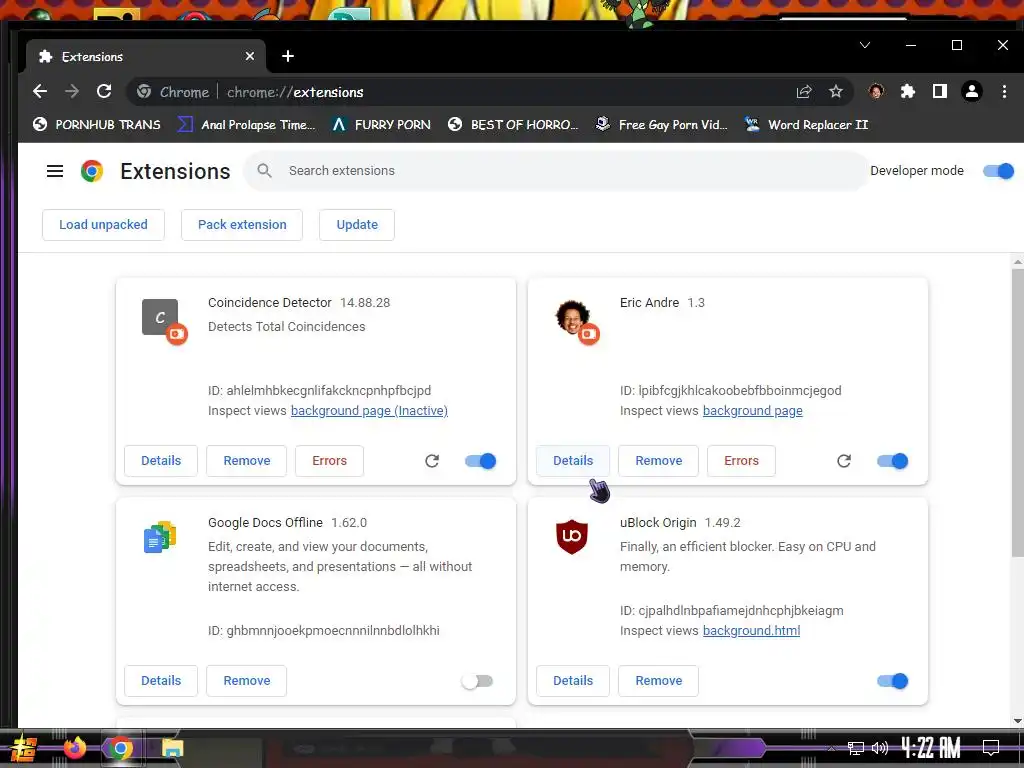Select the Extensions browser tab

pos(145,56)
